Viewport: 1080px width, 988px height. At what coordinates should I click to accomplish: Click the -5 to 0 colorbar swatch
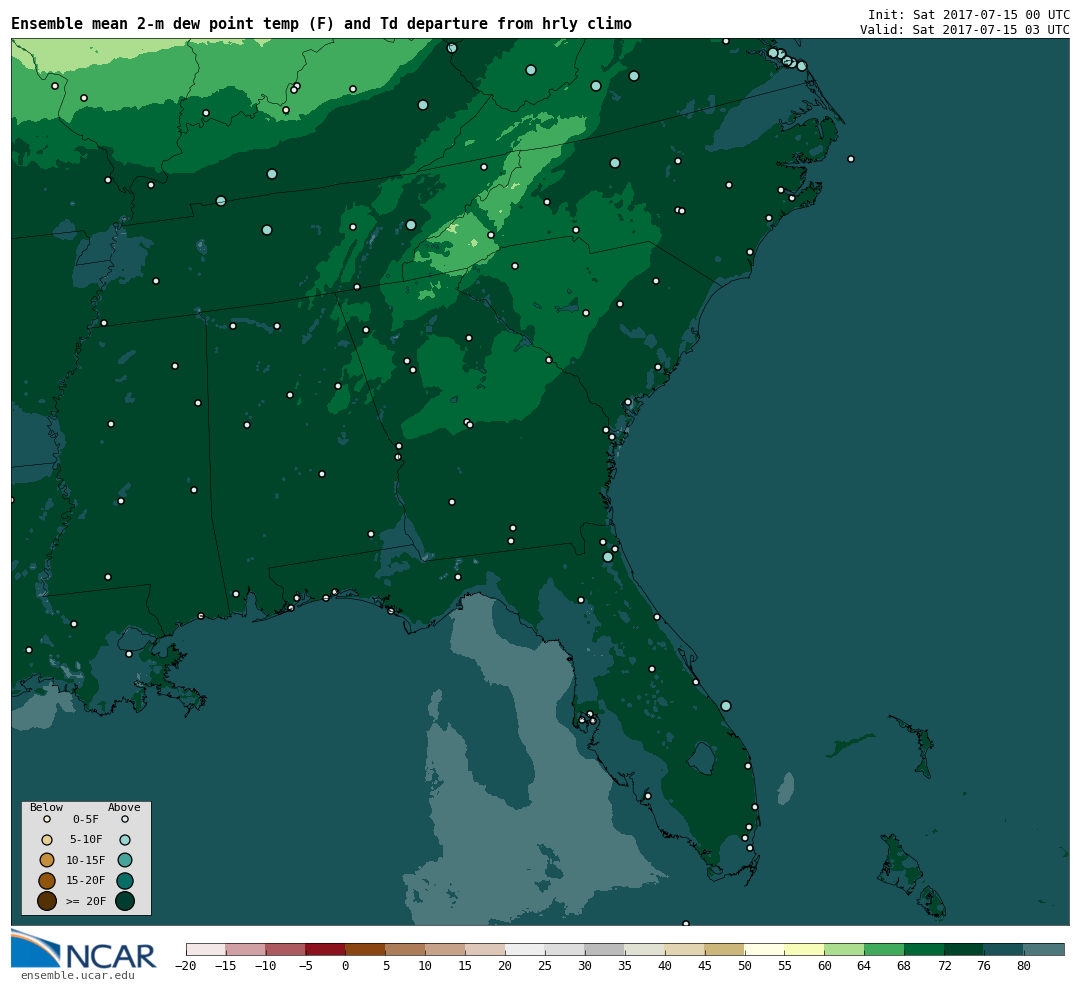(326, 950)
